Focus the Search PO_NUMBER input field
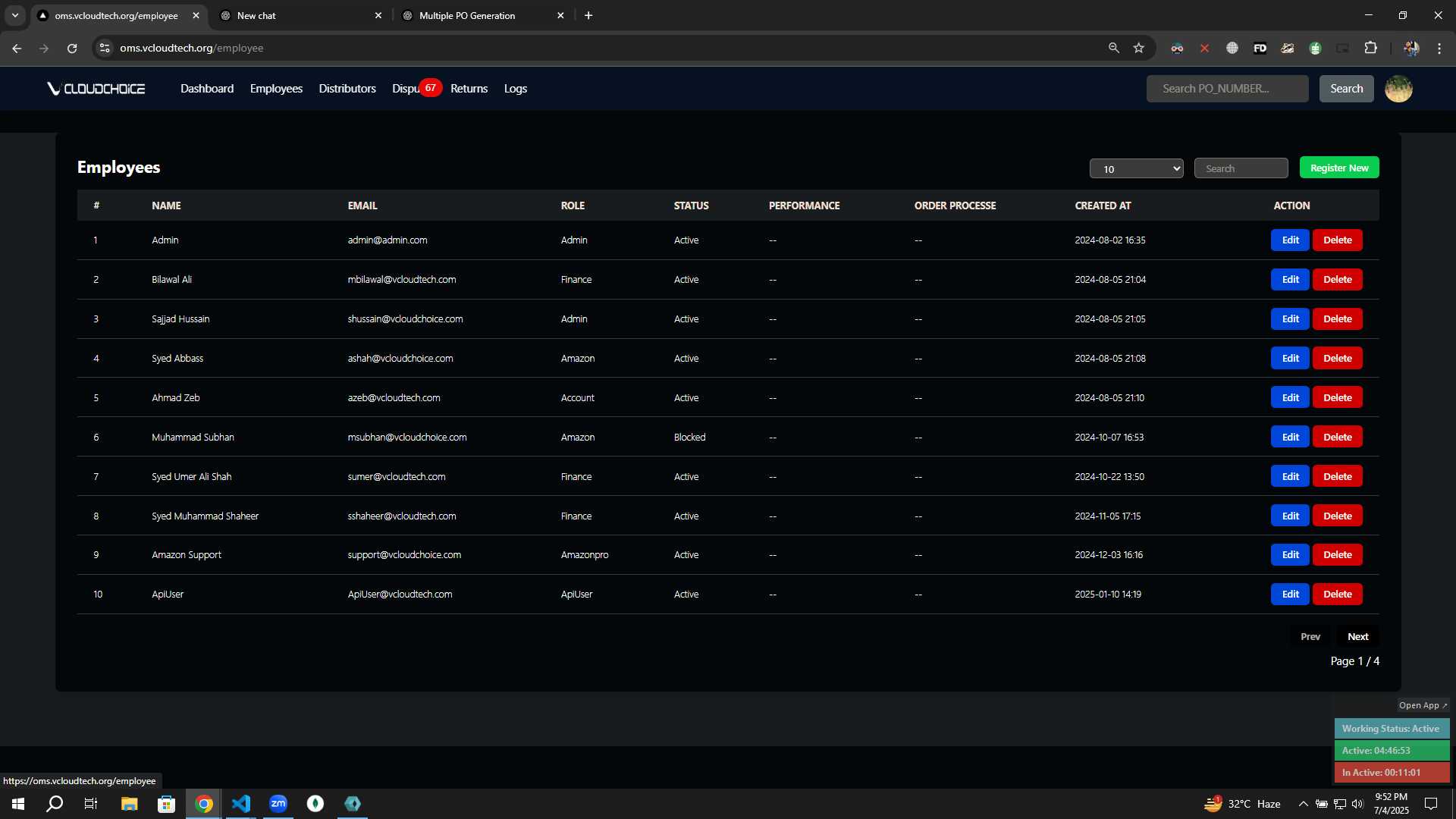 (x=1227, y=89)
